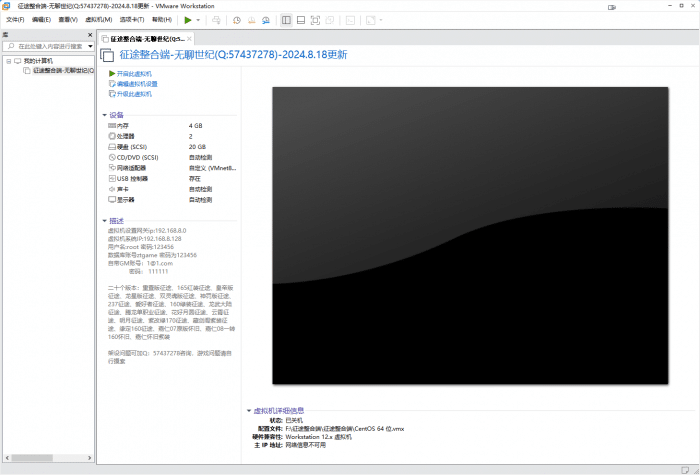Collapse the 我的计算机 tree node
The height and width of the screenshot is (475, 700).
[x=8, y=61]
